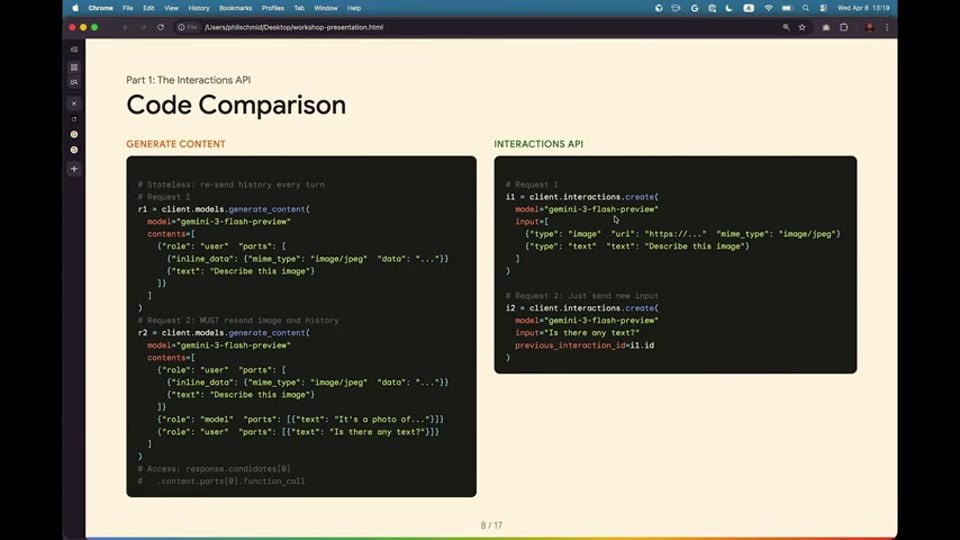This screenshot has height=540, width=960.
Task: Open the Chrome profile avatar
Action: click(869, 27)
